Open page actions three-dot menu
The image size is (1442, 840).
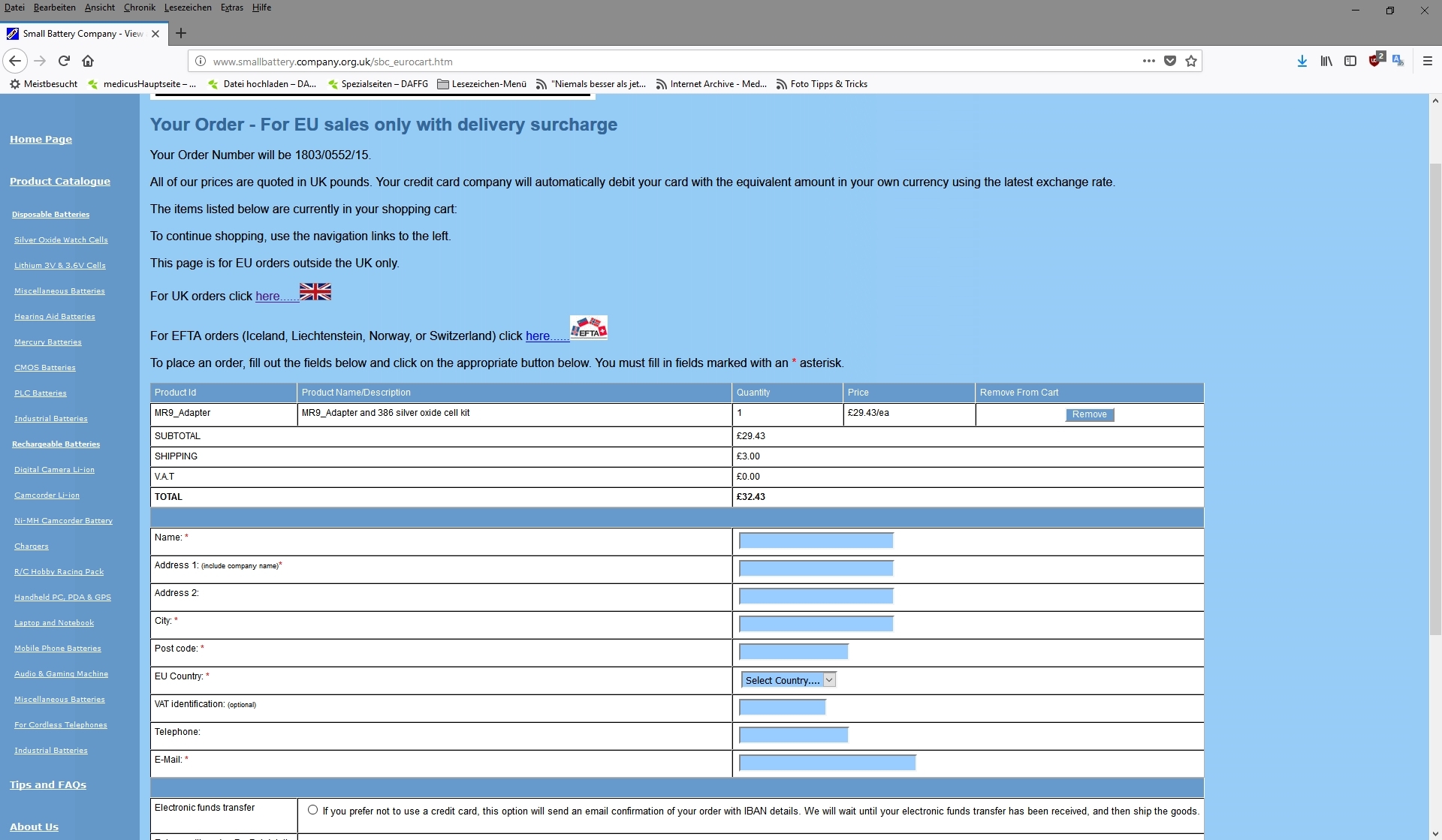(1148, 61)
